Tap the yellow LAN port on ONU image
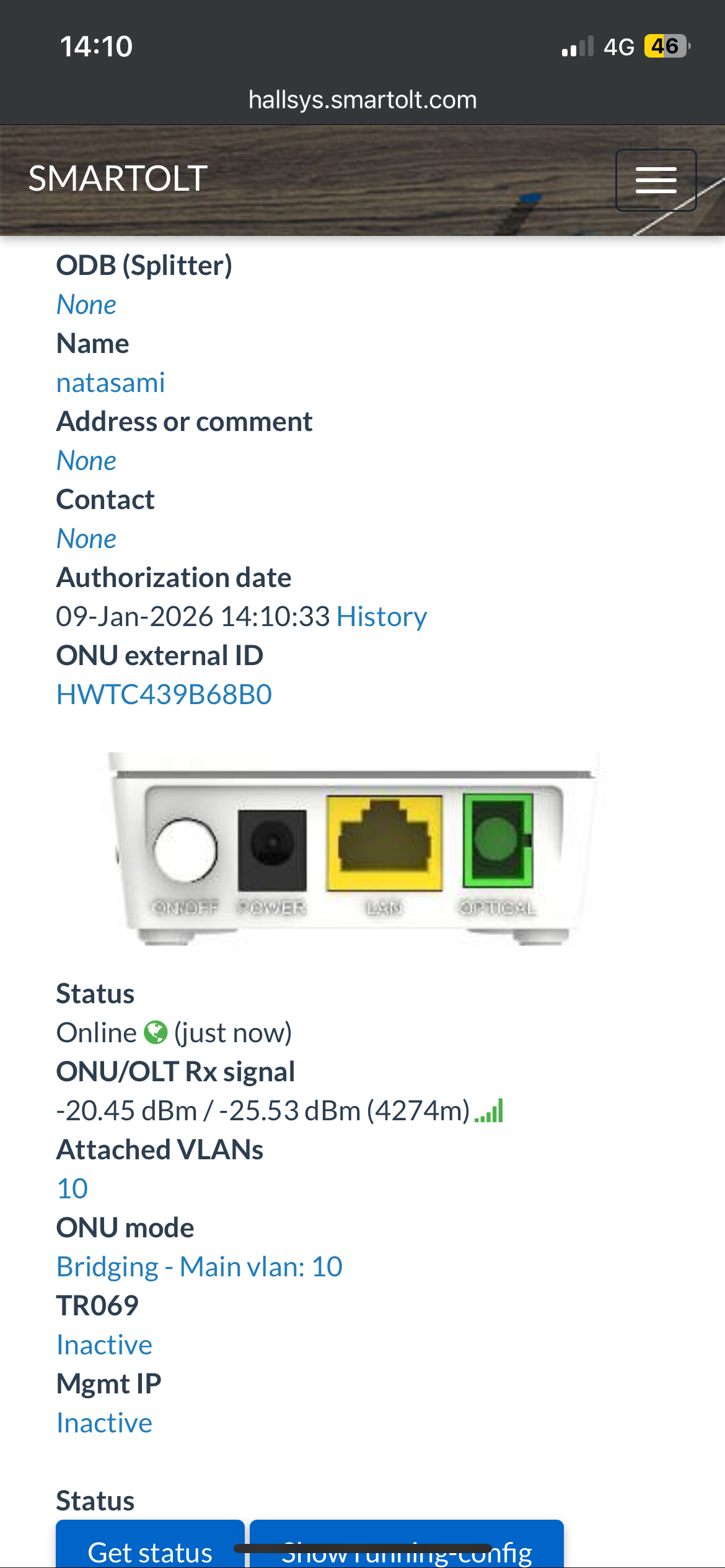The width and height of the screenshot is (725, 1568). click(384, 843)
